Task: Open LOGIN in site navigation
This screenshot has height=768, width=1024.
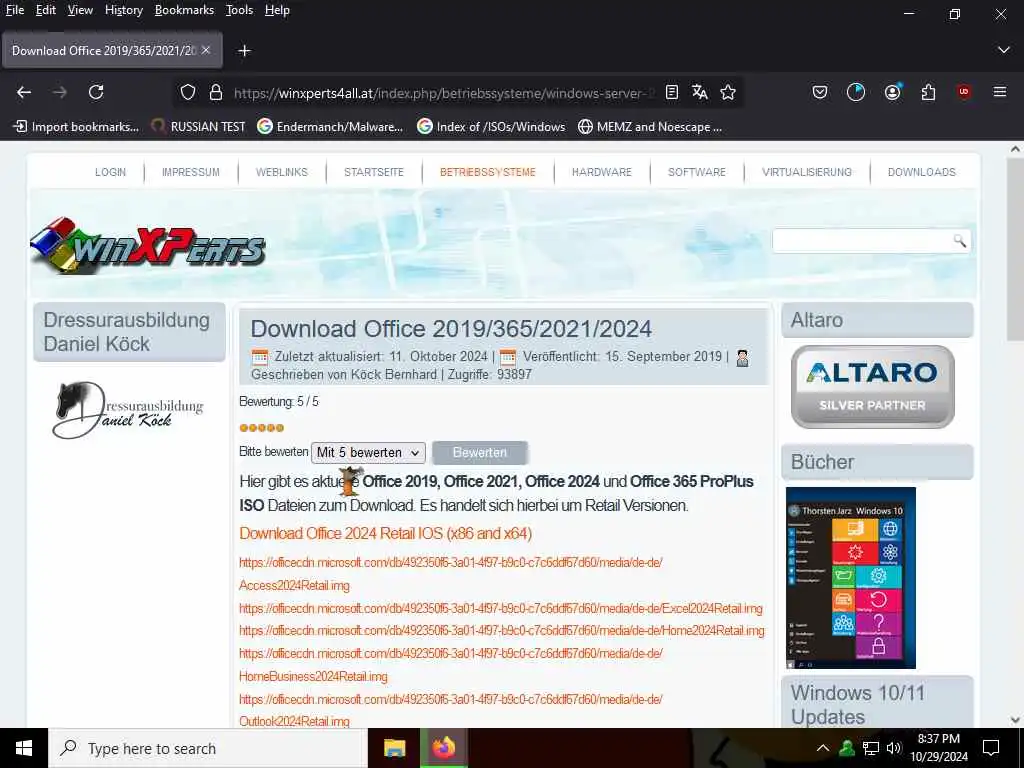Action: click(110, 172)
